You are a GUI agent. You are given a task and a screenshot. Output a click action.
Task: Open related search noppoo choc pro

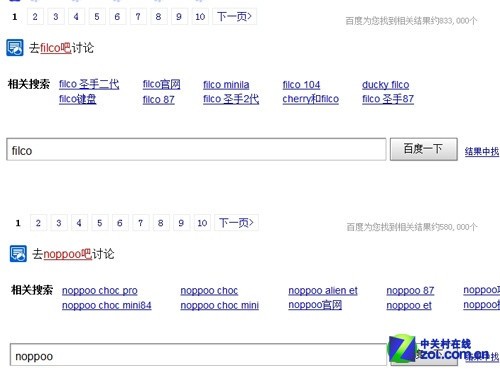point(100,291)
